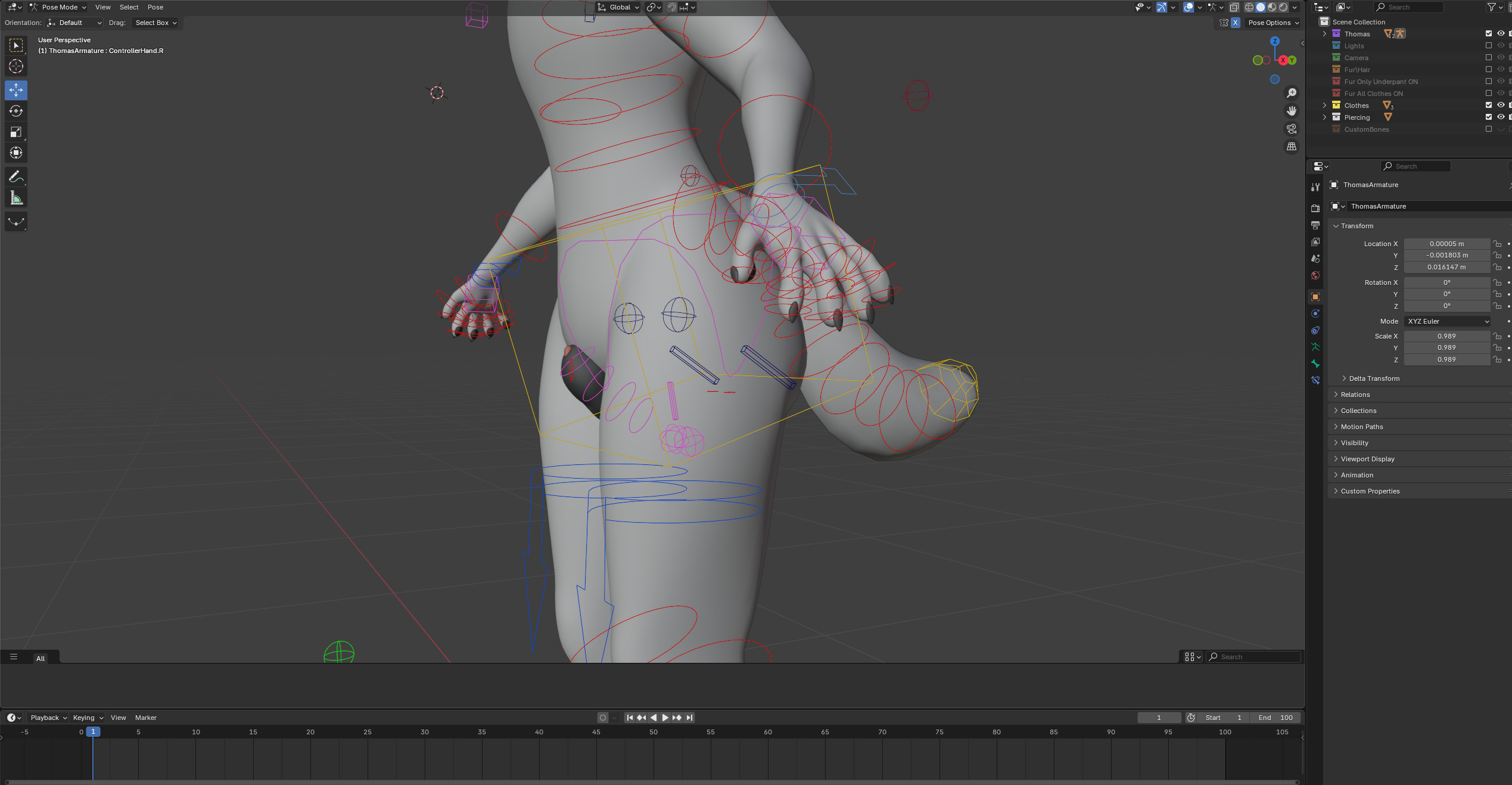
Task: Open the XYZ Euler rotation mode dropdown
Action: [x=1446, y=321]
